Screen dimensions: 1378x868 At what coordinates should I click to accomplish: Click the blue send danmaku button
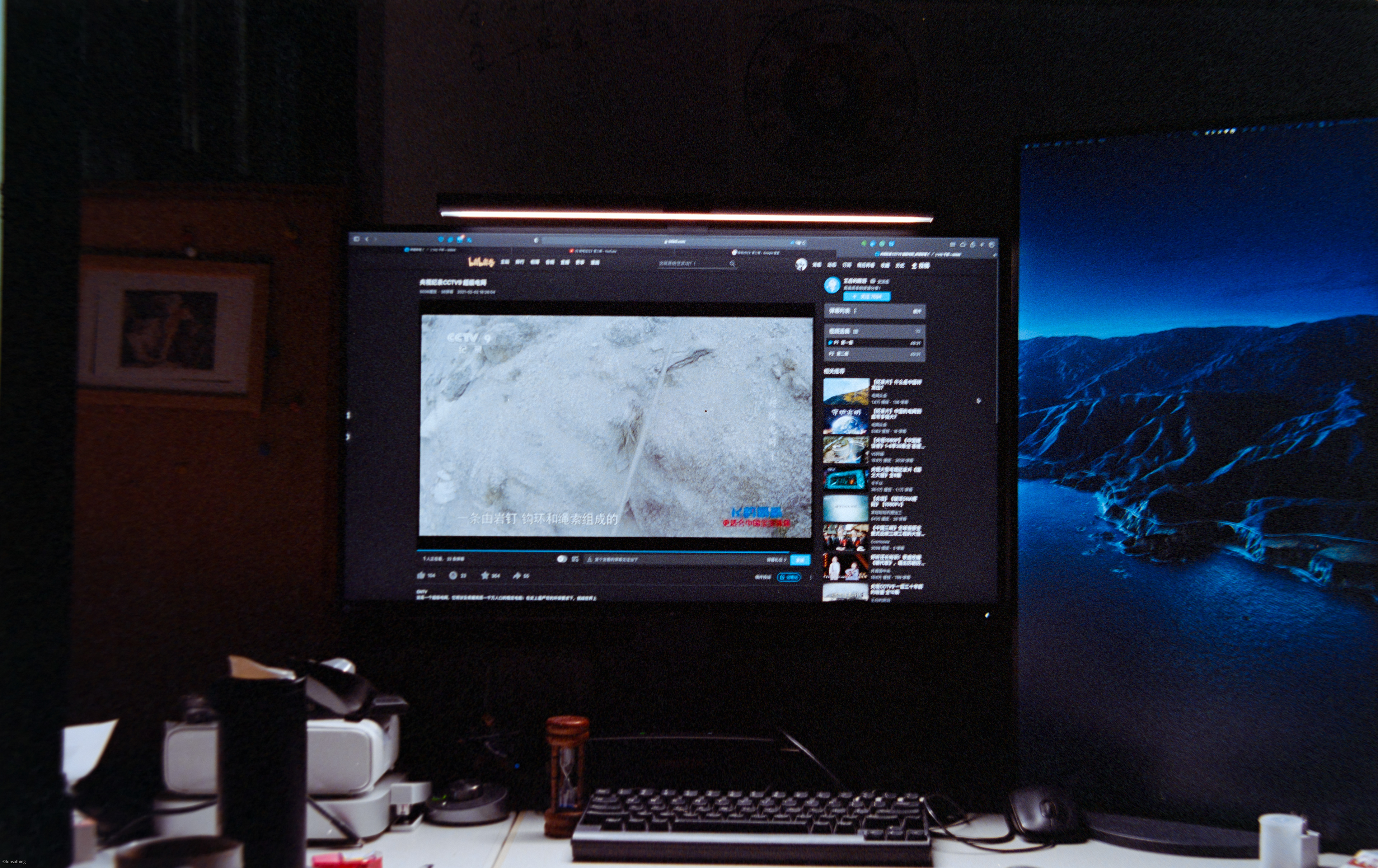click(800, 560)
